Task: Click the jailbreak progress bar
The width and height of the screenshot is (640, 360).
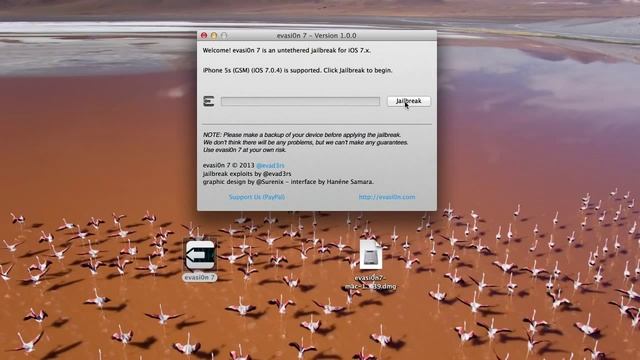Action: coord(300,101)
